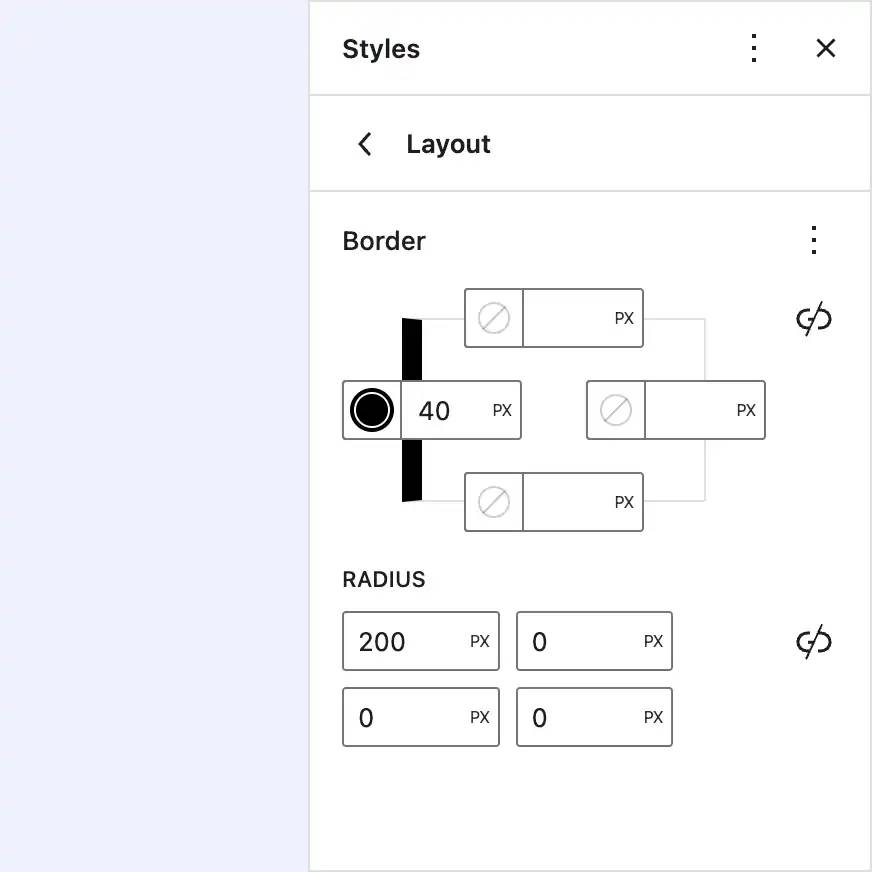Close the Styles panel
Image resolution: width=872 pixels, height=872 pixels.
click(x=825, y=48)
